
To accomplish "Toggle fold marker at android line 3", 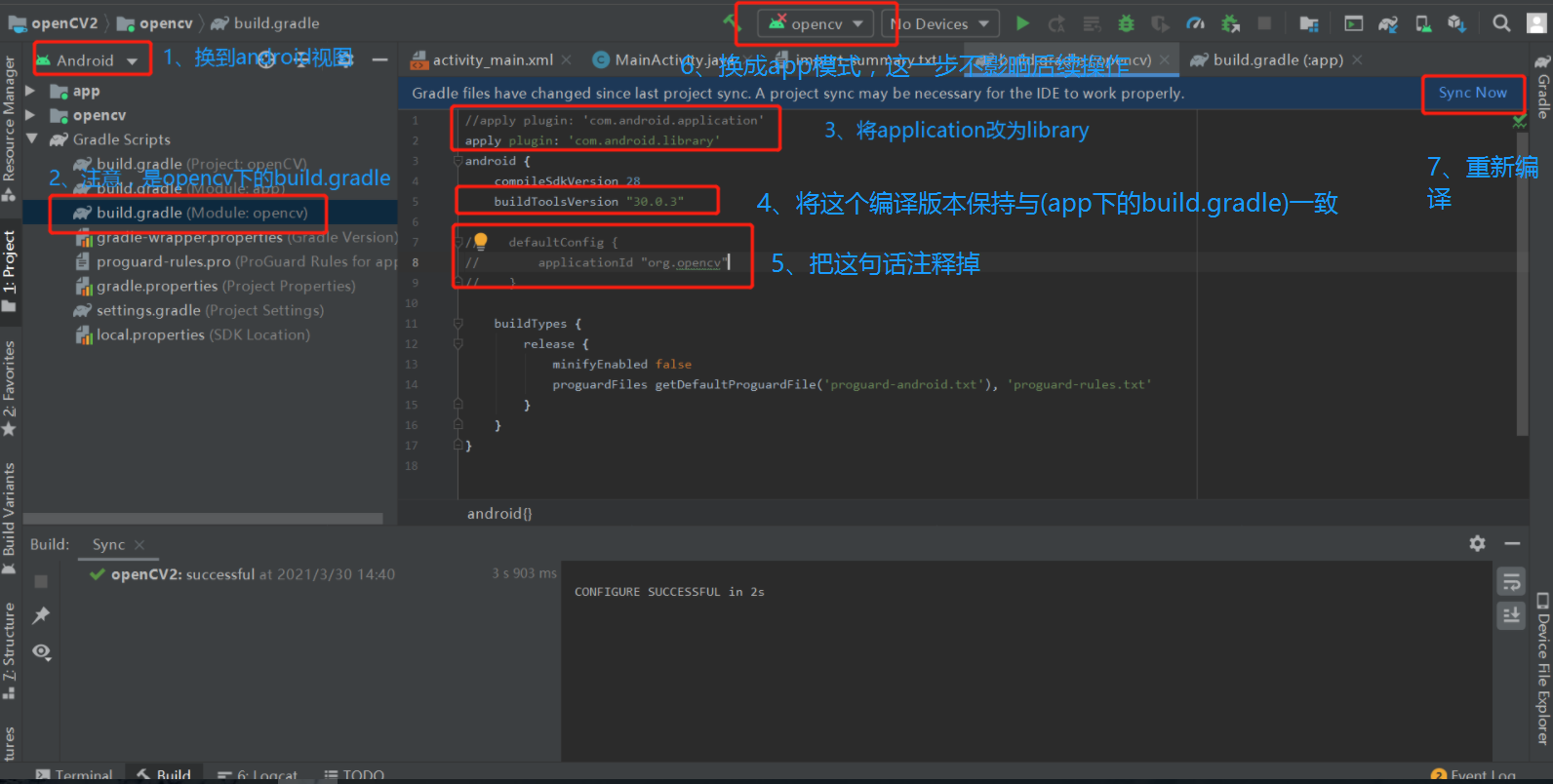I will [458, 161].
